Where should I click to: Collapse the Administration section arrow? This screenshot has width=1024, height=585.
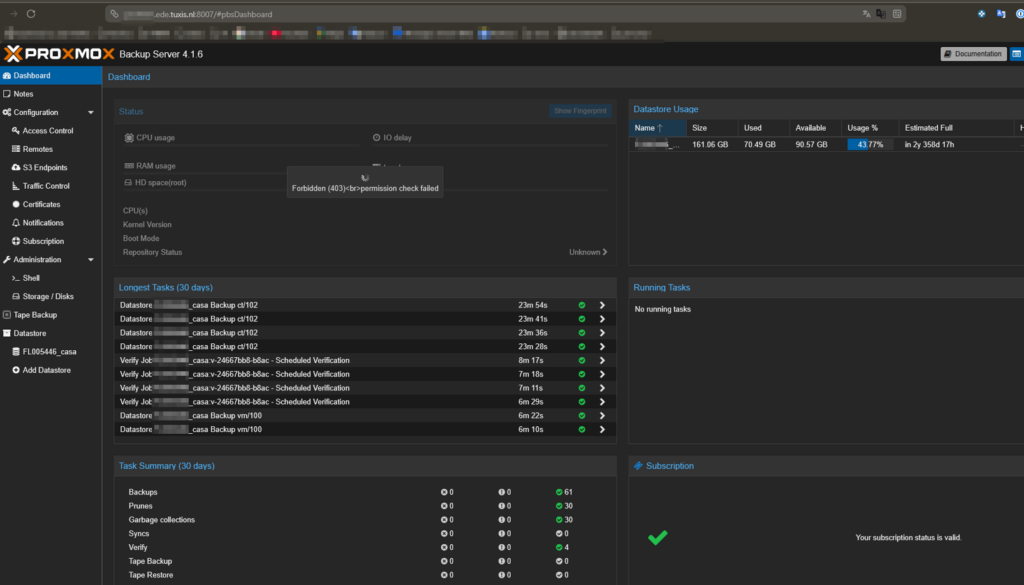click(91, 260)
